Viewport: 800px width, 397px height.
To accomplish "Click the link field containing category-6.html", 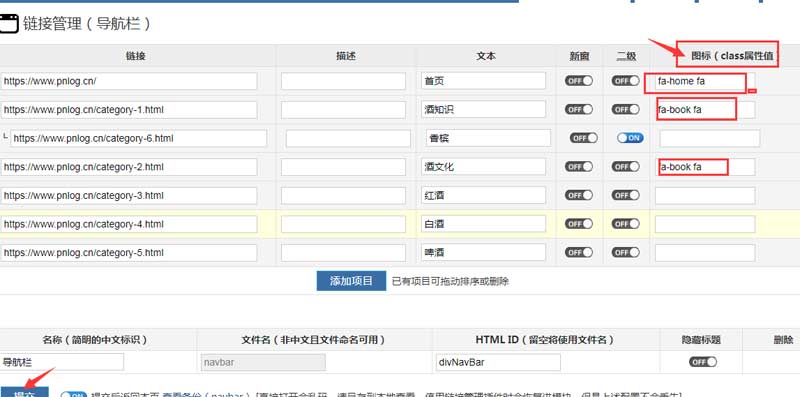I will pyautogui.click(x=138, y=138).
